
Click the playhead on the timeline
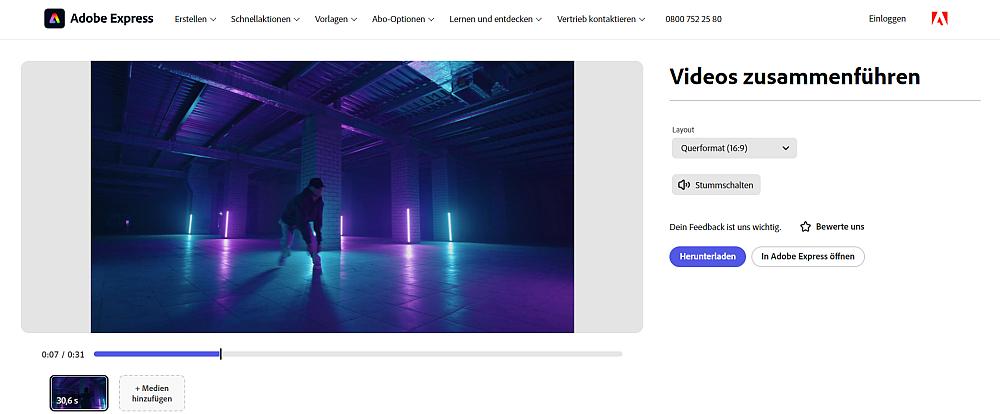221,353
